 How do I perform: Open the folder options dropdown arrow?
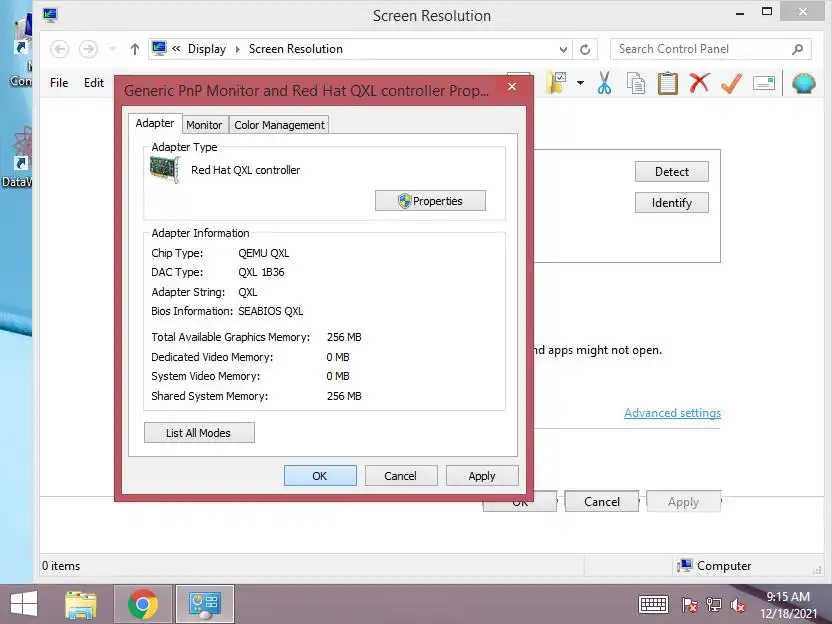[x=580, y=83]
